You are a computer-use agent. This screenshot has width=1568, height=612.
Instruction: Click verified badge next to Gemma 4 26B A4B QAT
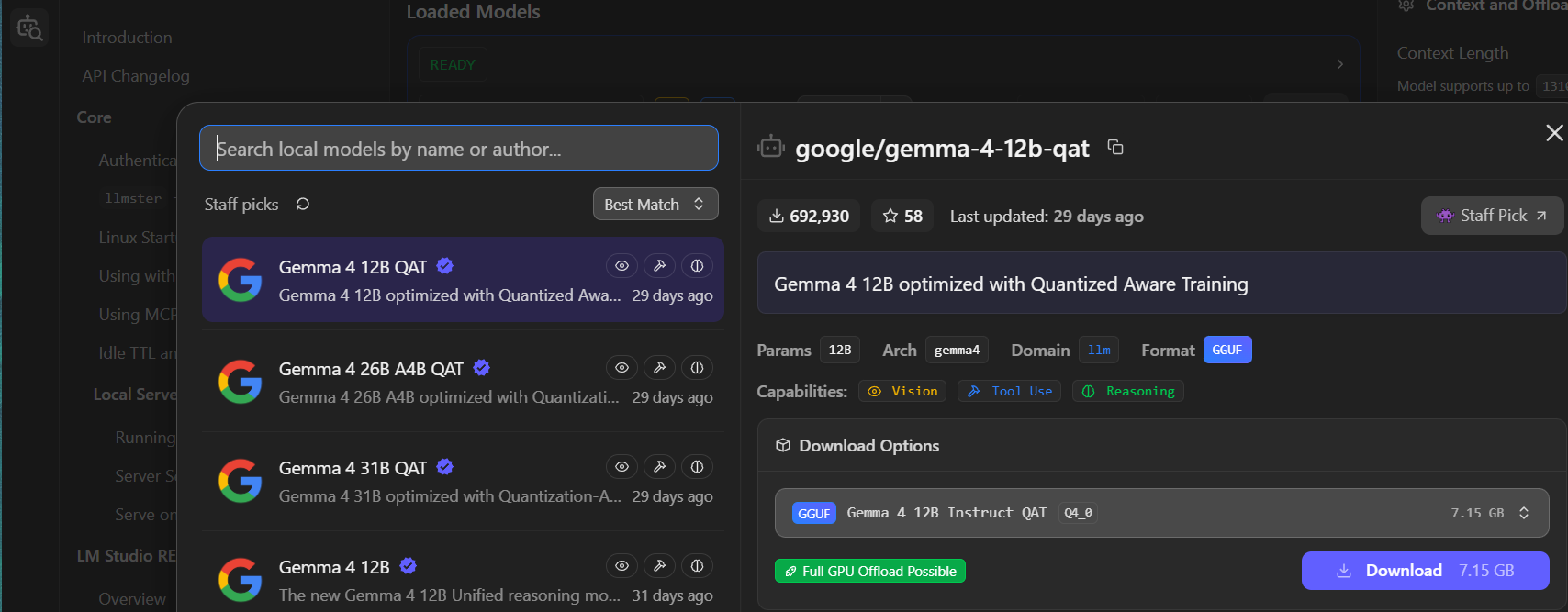tap(482, 368)
